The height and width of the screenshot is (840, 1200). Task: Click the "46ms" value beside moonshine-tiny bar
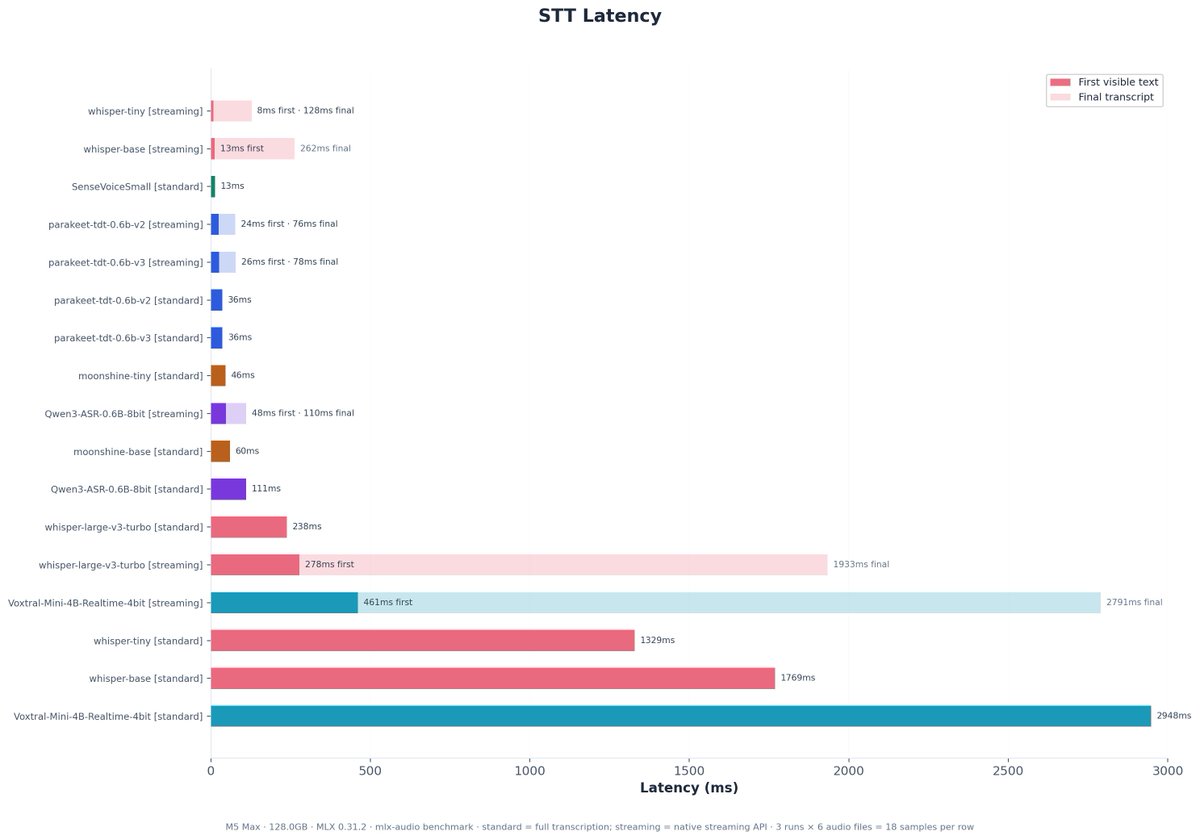(243, 375)
